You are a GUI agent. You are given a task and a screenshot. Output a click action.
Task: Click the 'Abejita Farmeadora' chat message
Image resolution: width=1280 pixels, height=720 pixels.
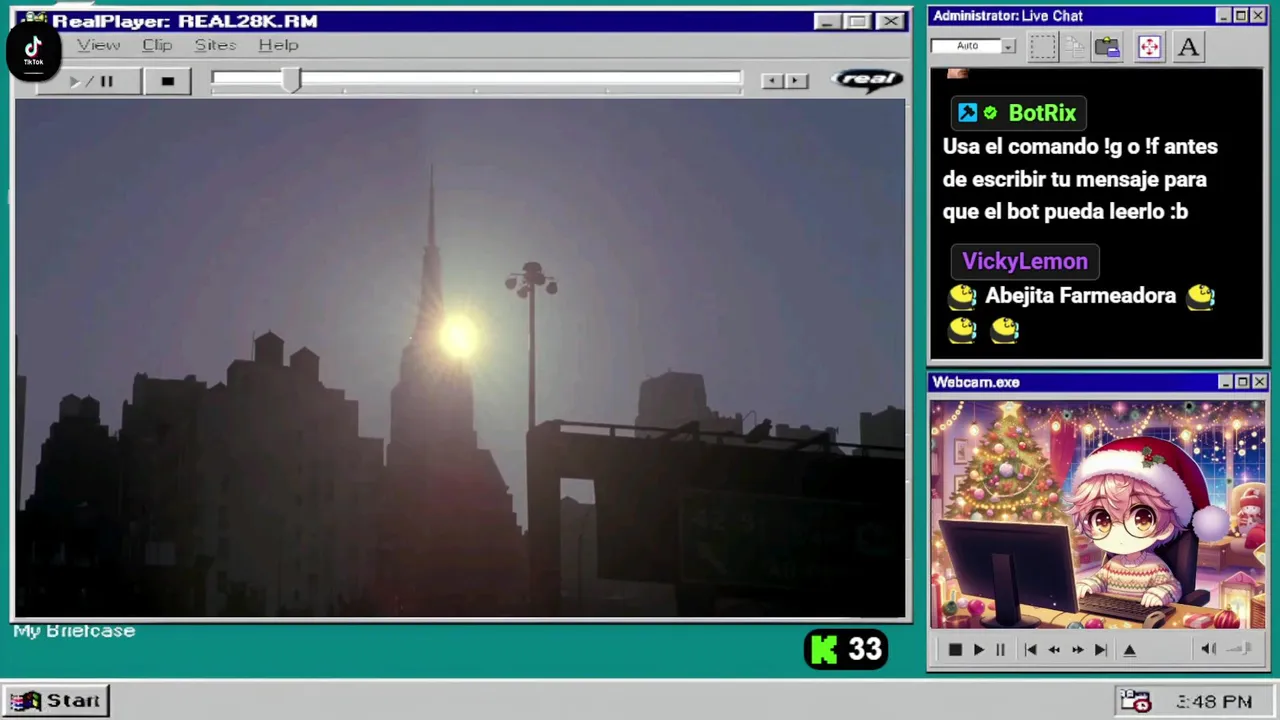(x=1080, y=296)
